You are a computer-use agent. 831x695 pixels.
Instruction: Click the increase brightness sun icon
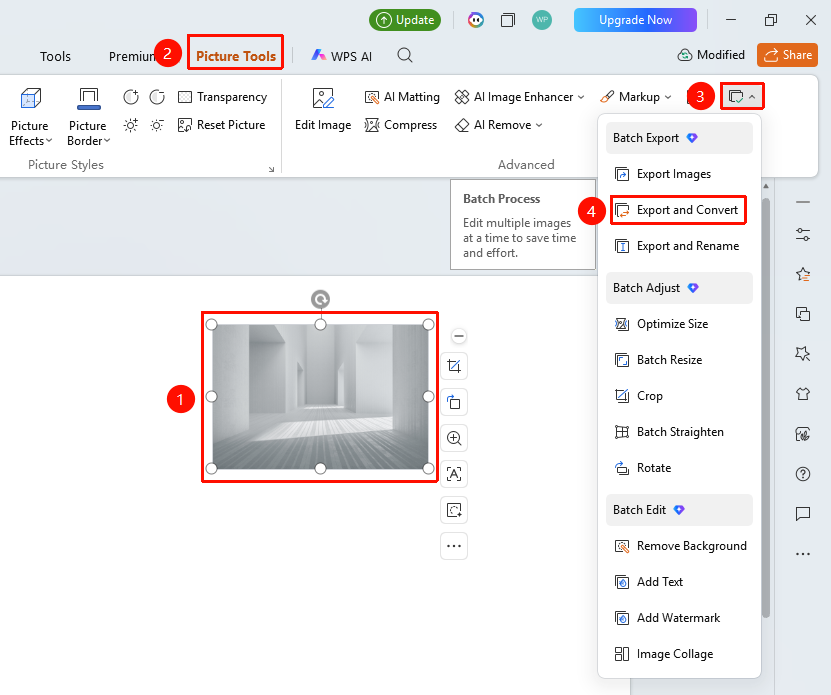(x=130, y=125)
